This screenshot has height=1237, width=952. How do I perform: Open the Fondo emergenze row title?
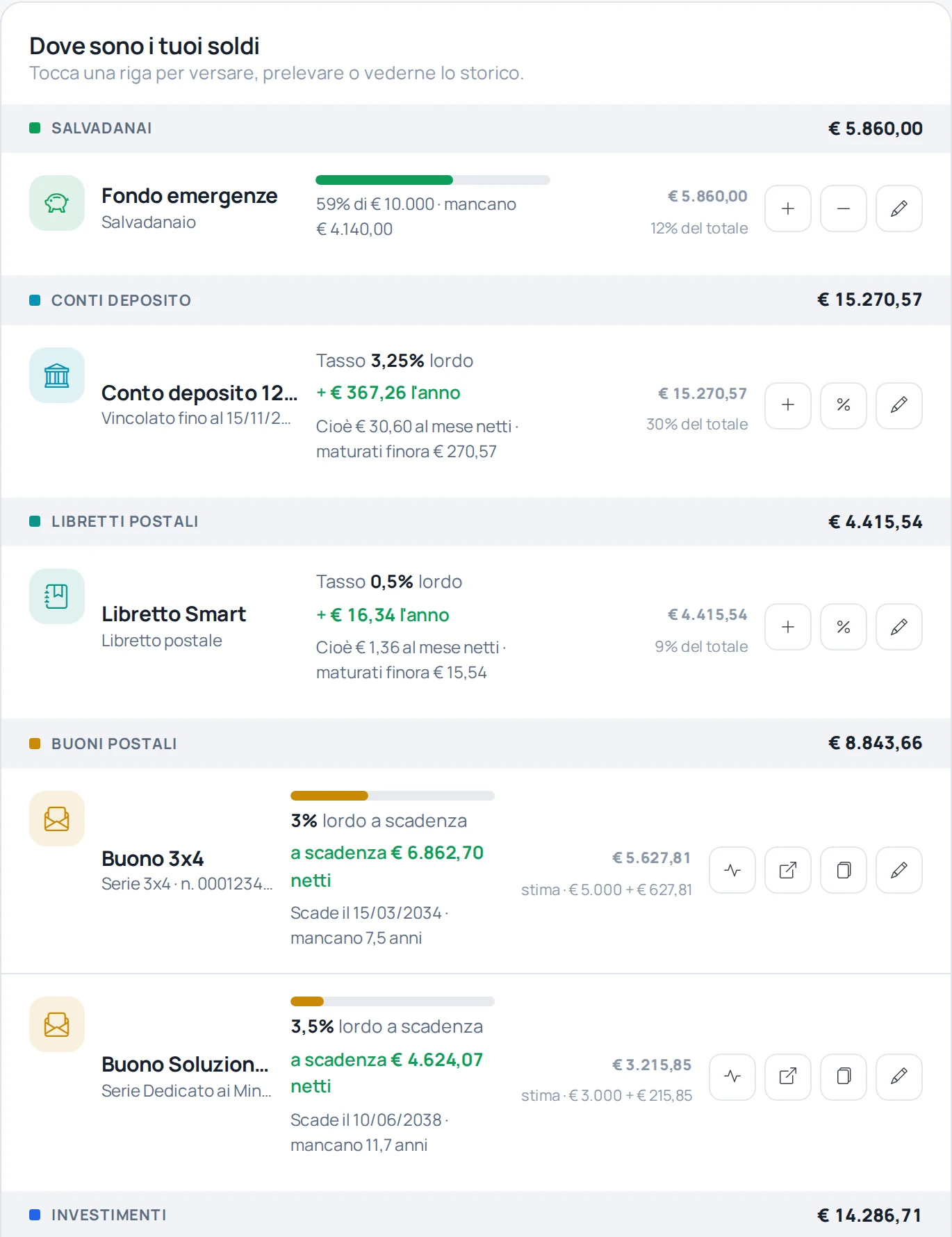[x=190, y=196]
